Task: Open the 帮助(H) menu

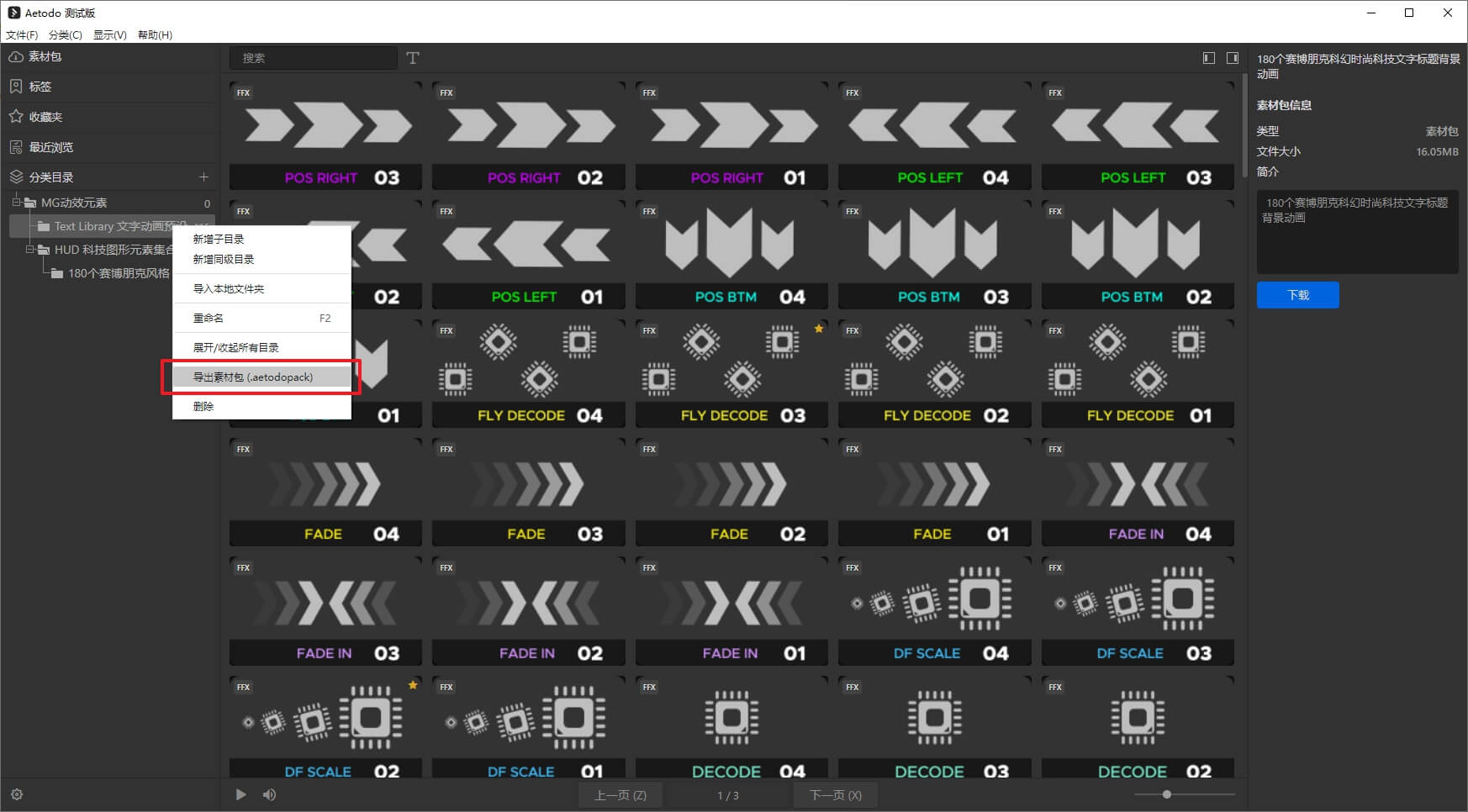Action: (155, 34)
